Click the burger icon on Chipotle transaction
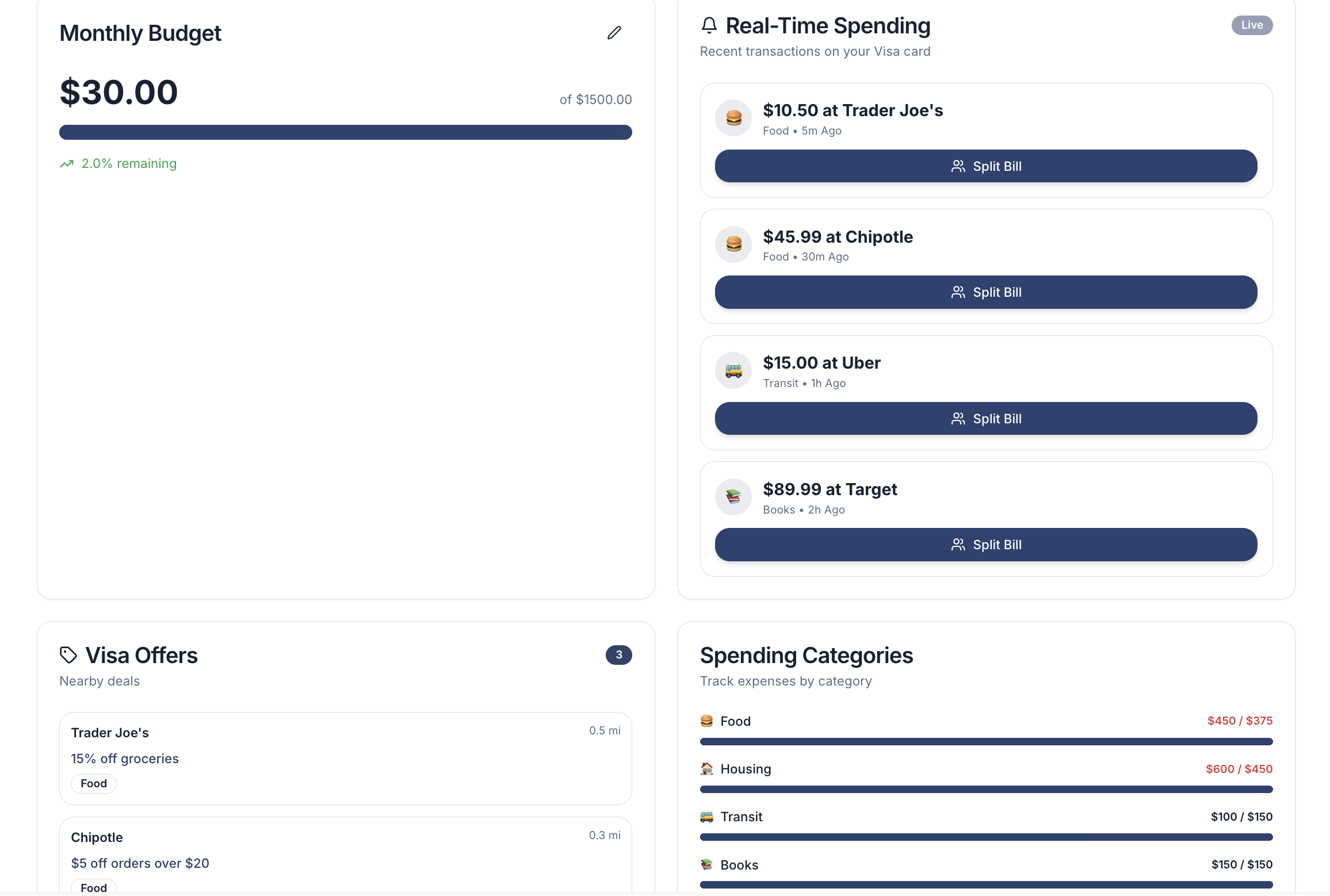Image resolution: width=1330 pixels, height=896 pixels. [733, 244]
